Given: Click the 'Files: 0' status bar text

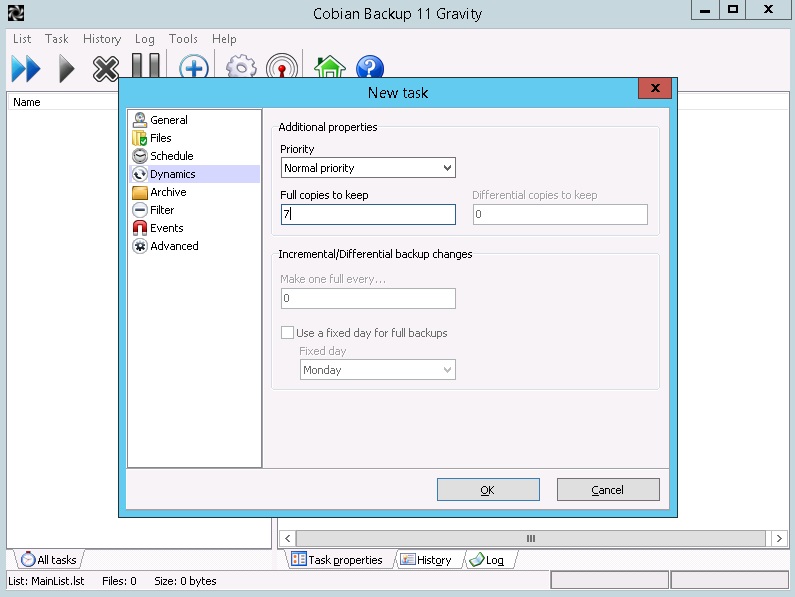Looking at the screenshot, I should 119,581.
